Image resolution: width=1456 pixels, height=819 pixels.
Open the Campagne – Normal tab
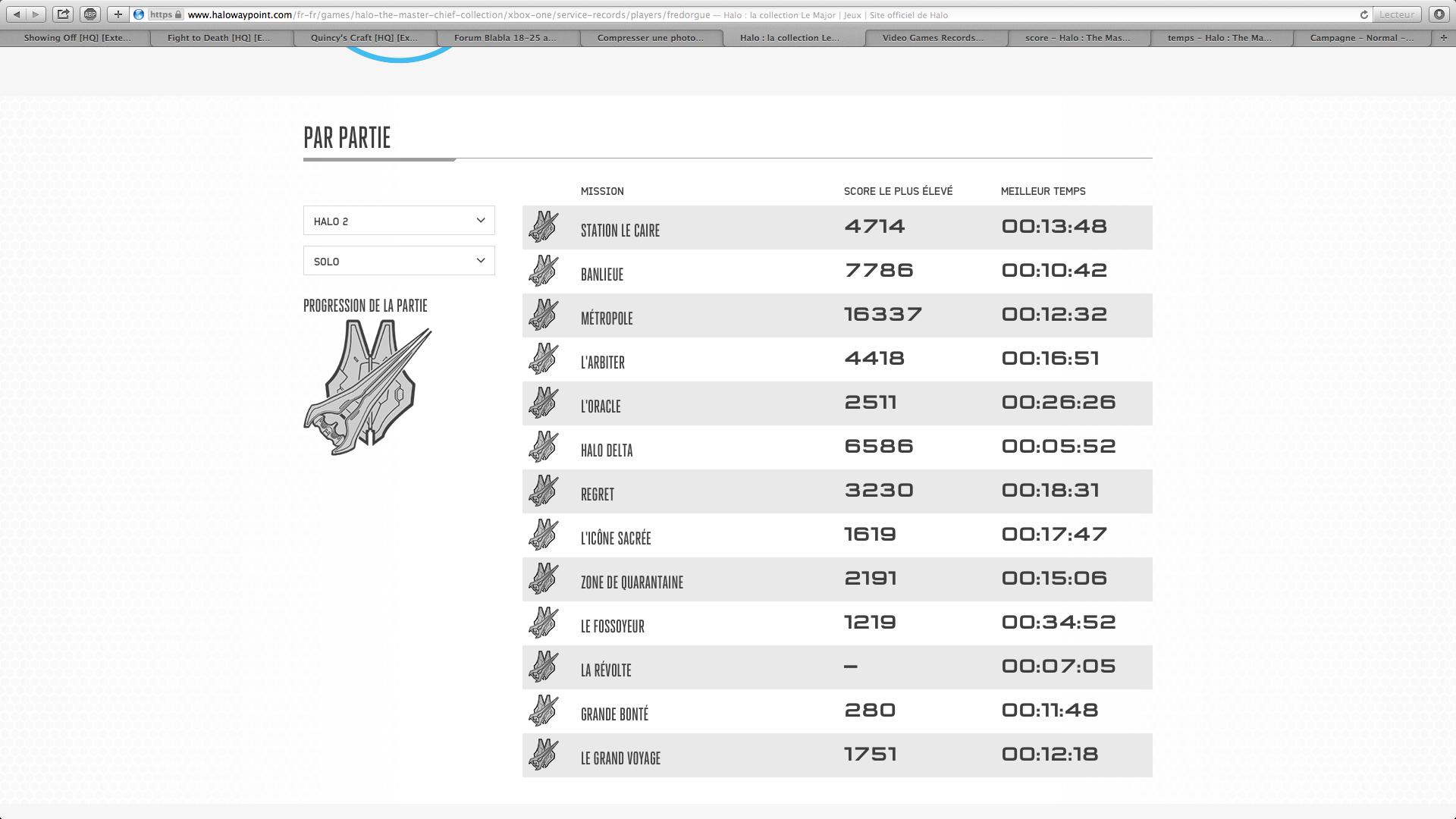click(1361, 38)
